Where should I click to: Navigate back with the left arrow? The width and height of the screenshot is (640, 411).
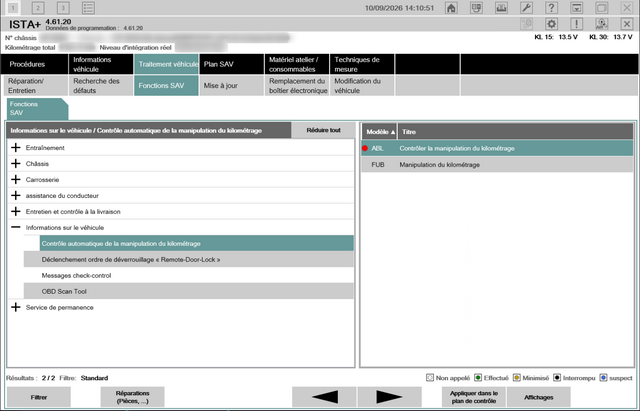tap(324, 397)
